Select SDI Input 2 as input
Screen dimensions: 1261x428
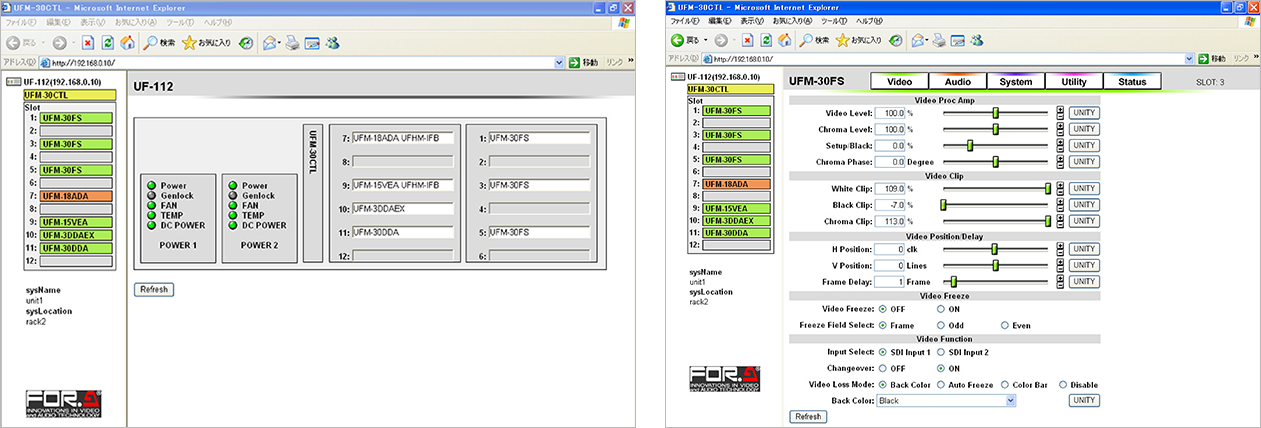[x=941, y=353]
